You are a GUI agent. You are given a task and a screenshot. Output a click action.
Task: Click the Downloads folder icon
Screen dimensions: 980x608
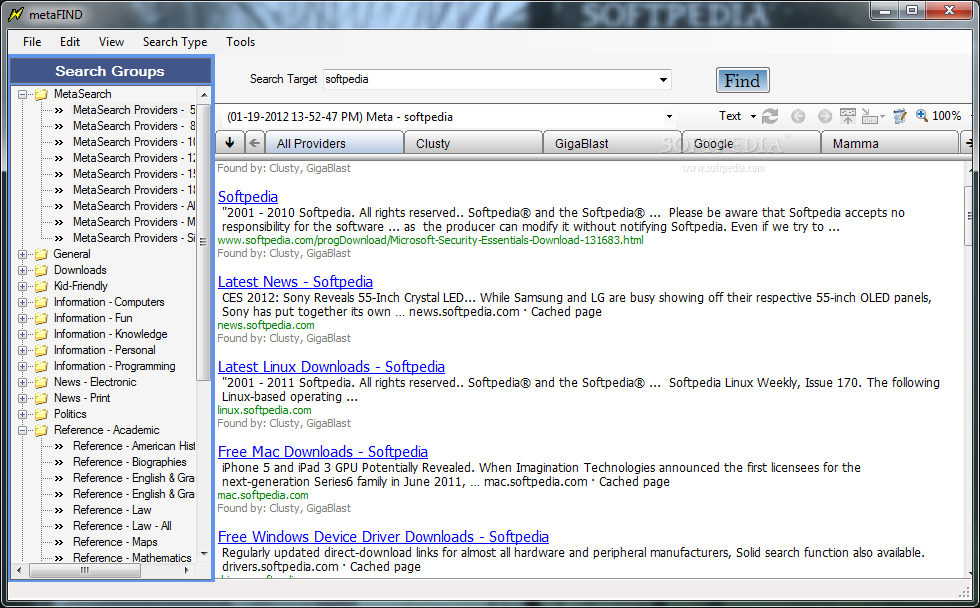(42, 271)
